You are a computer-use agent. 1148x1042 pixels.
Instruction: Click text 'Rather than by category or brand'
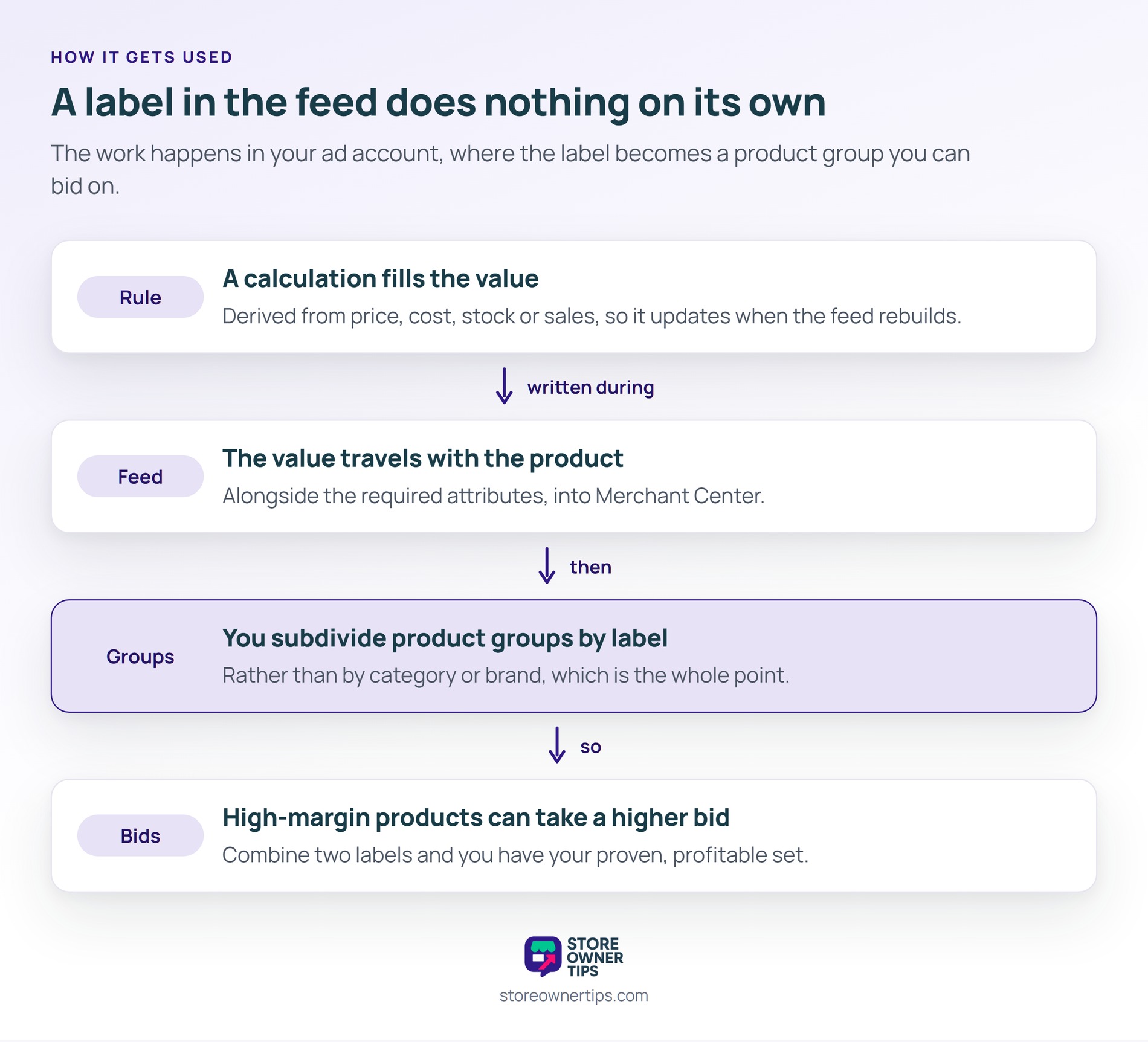coord(384,675)
